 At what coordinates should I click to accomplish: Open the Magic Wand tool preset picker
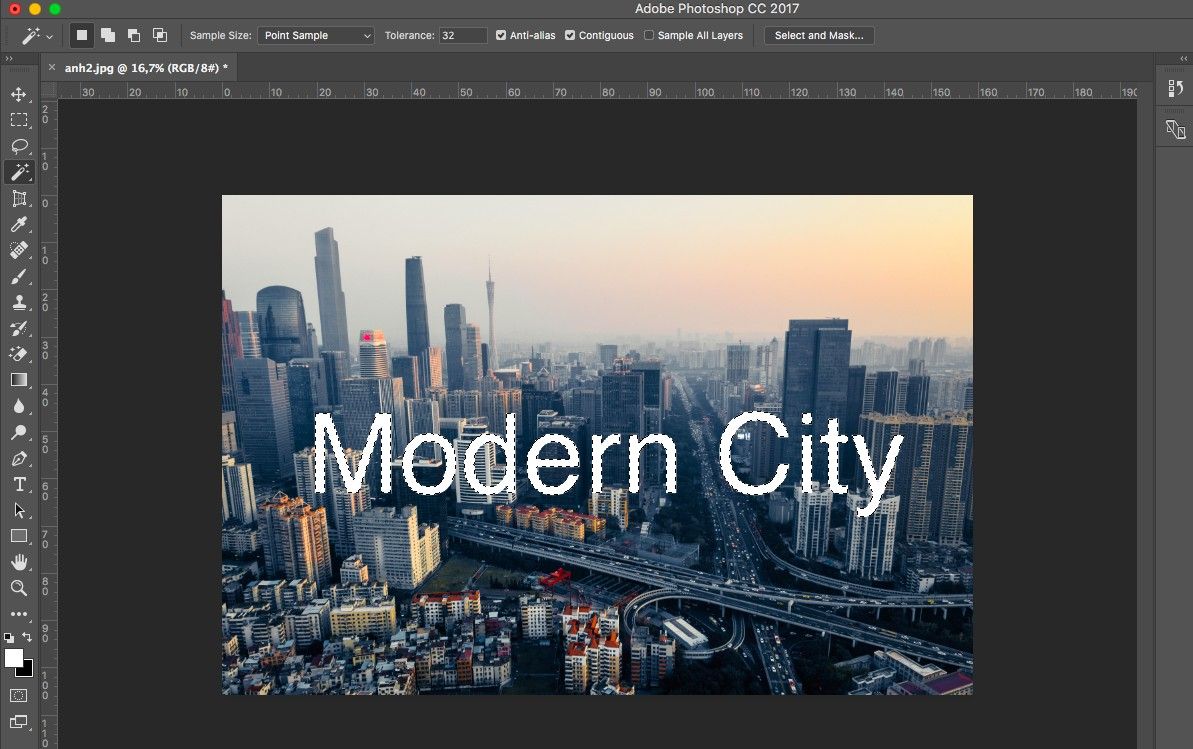tap(38, 35)
